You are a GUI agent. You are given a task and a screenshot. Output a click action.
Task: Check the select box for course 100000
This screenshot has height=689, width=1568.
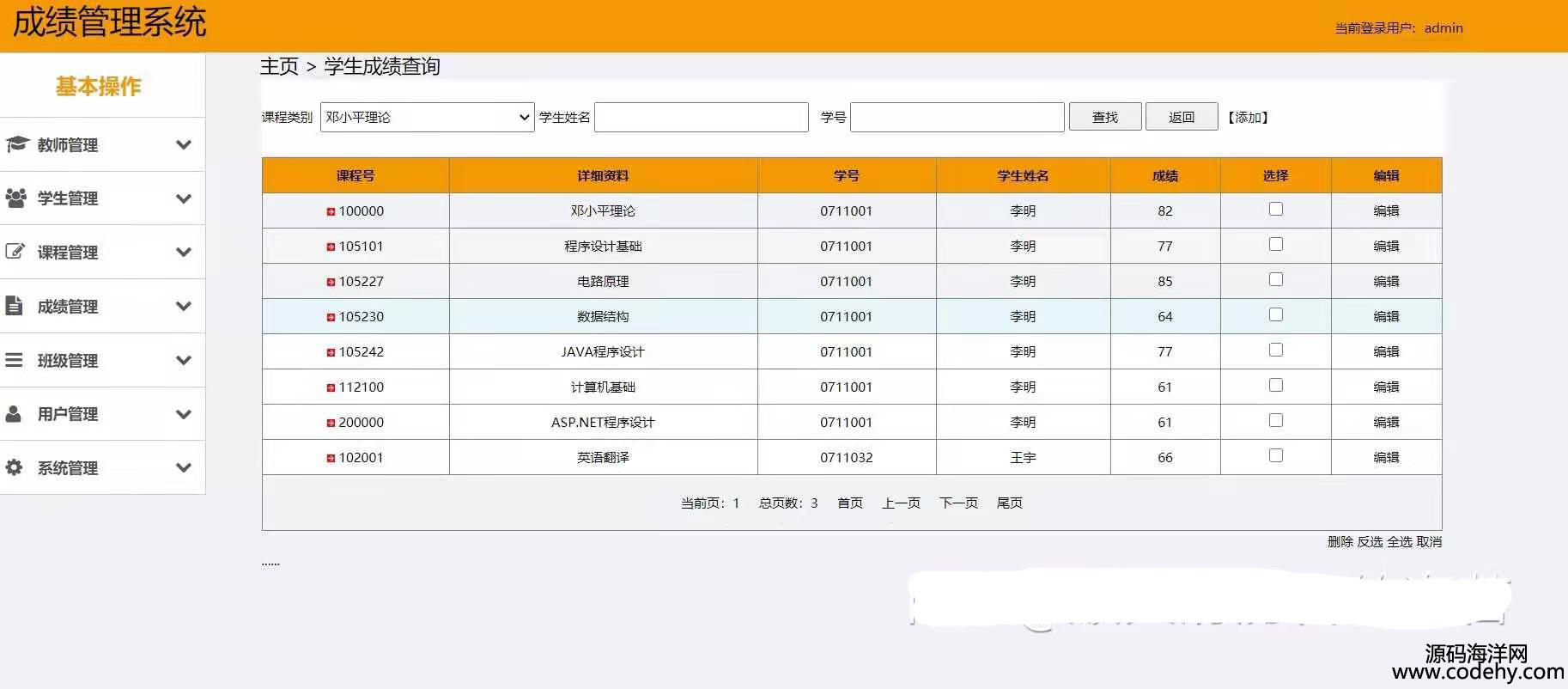click(1275, 209)
